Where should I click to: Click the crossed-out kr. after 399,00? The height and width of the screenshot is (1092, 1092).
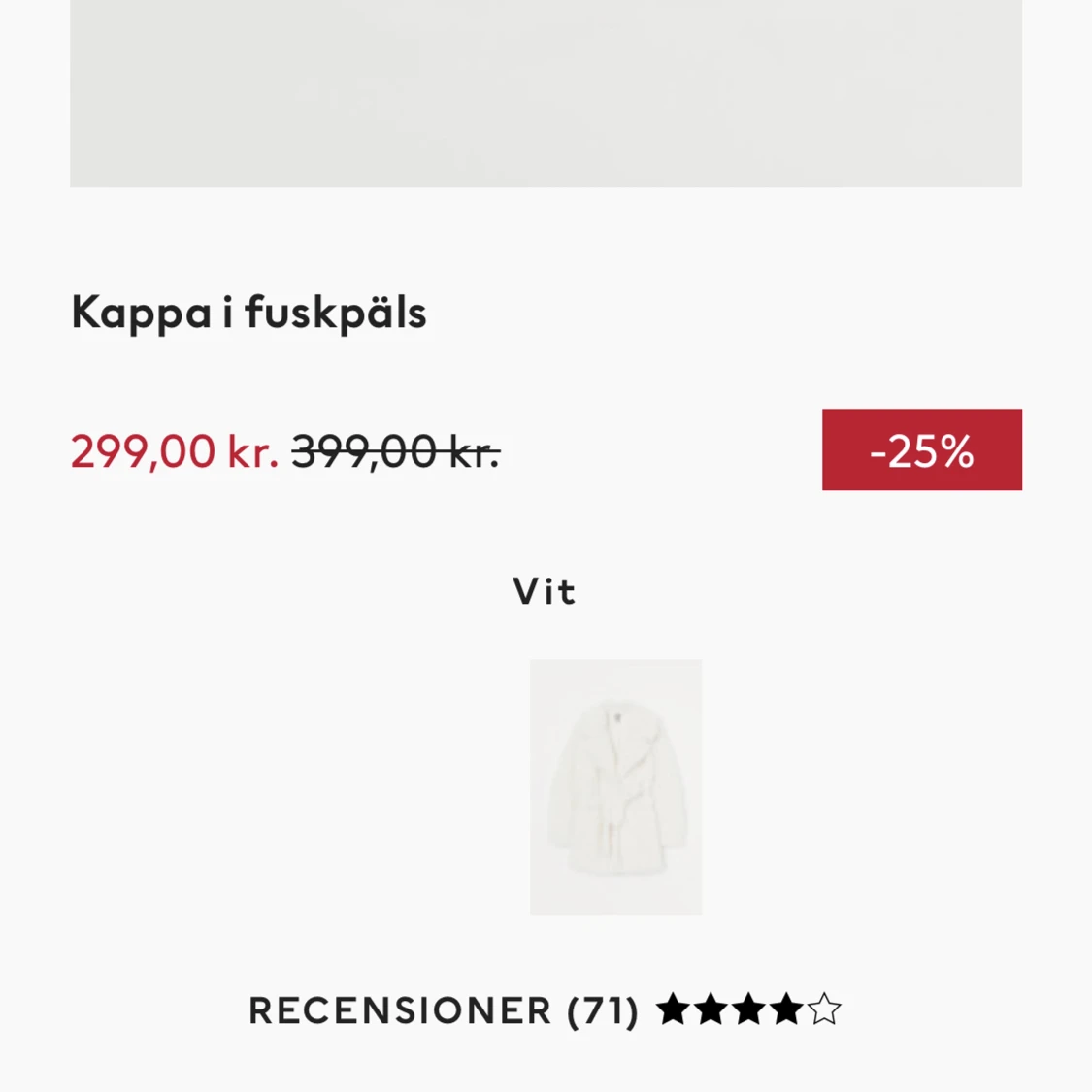(475, 452)
